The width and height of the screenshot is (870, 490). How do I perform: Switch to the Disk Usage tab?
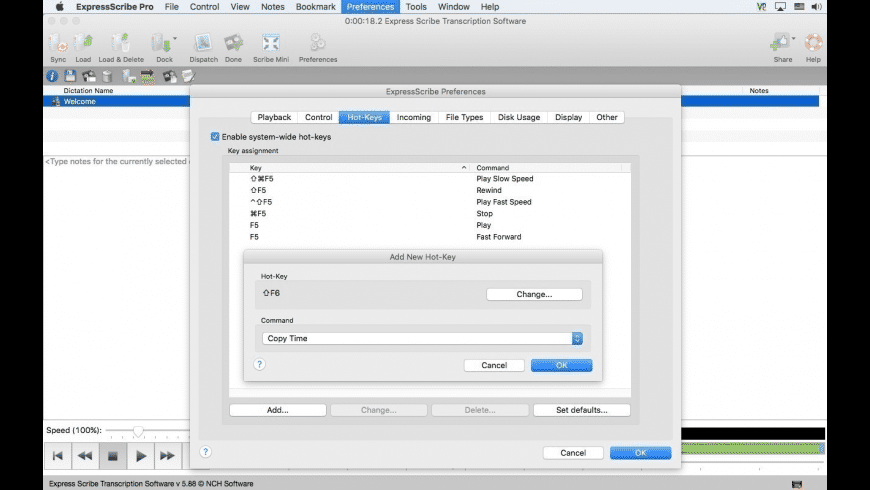[x=519, y=118]
